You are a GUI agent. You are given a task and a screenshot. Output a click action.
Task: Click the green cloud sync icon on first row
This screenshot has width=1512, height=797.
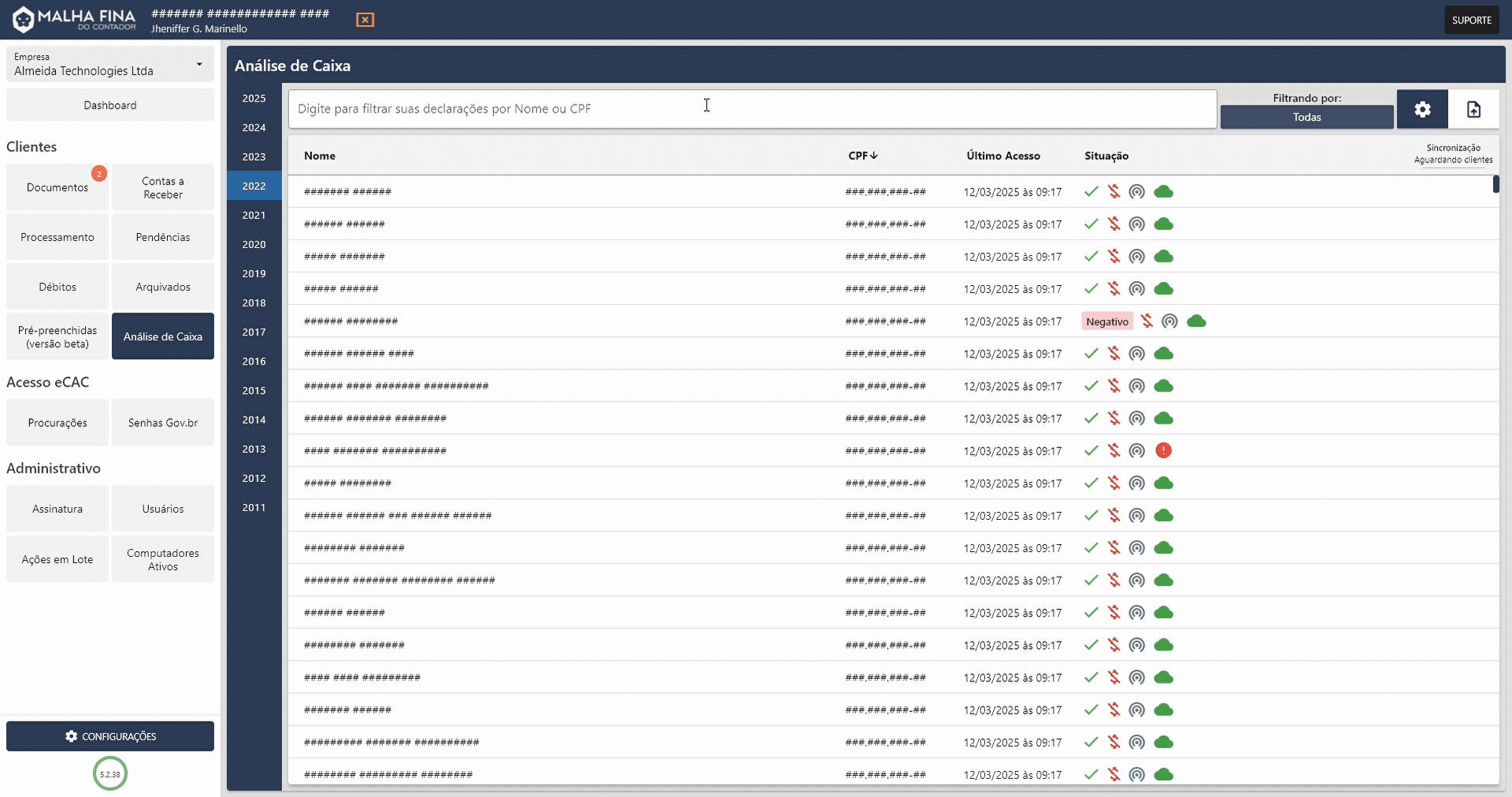pos(1163,191)
